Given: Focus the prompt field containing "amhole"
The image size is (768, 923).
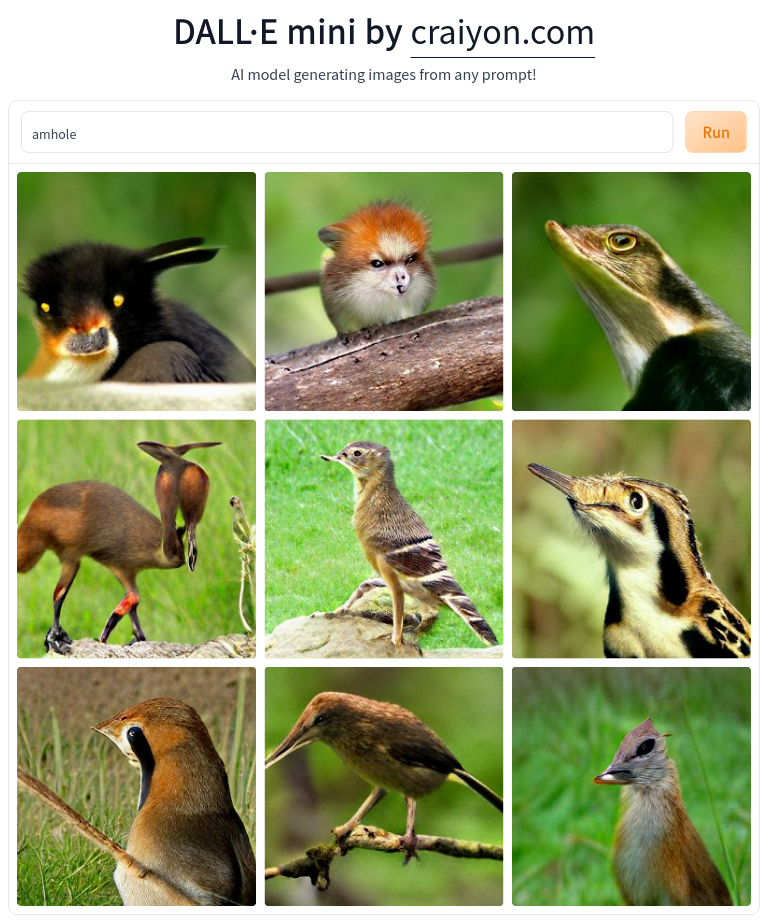Looking at the screenshot, I should (347, 132).
